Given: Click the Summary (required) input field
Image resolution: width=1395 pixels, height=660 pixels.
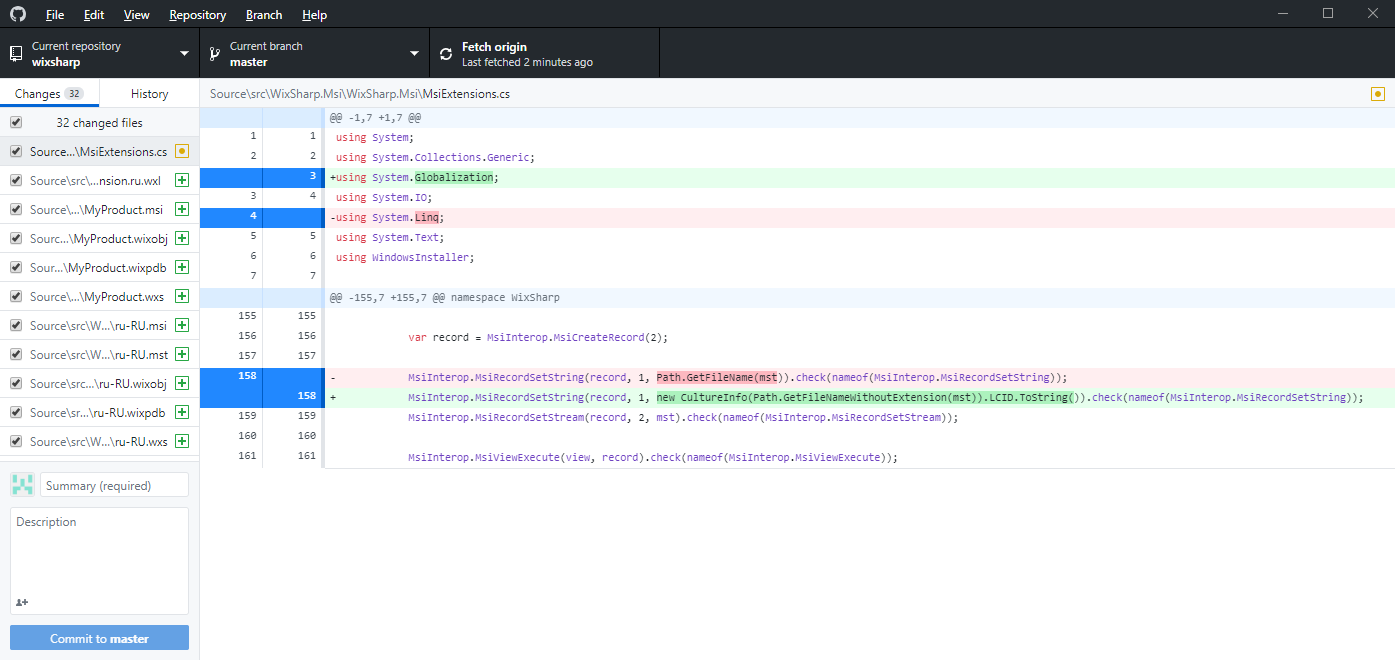Looking at the screenshot, I should click(114, 485).
